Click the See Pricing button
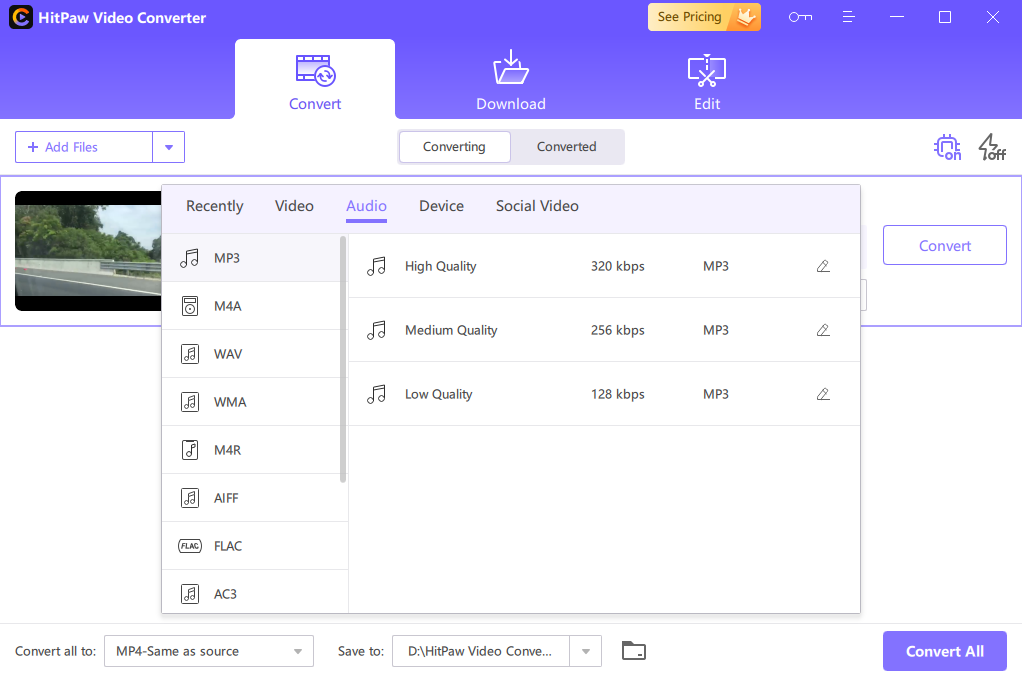This screenshot has width=1022, height=677. click(x=704, y=17)
